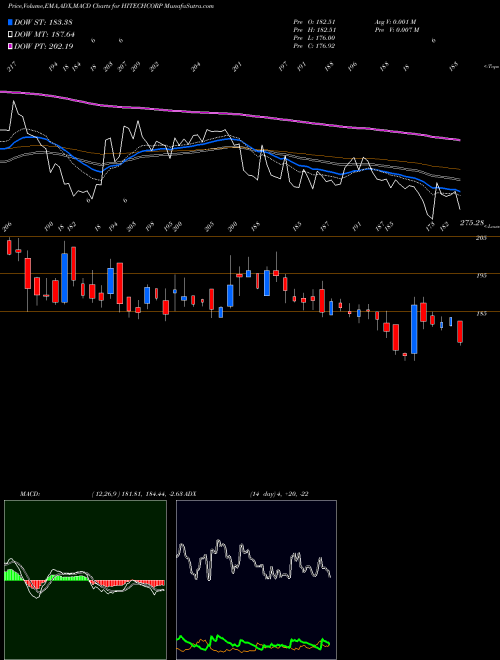Select the 'DOW PT: 202.19' legend text
The height and width of the screenshot is (660, 500).
click(44, 46)
